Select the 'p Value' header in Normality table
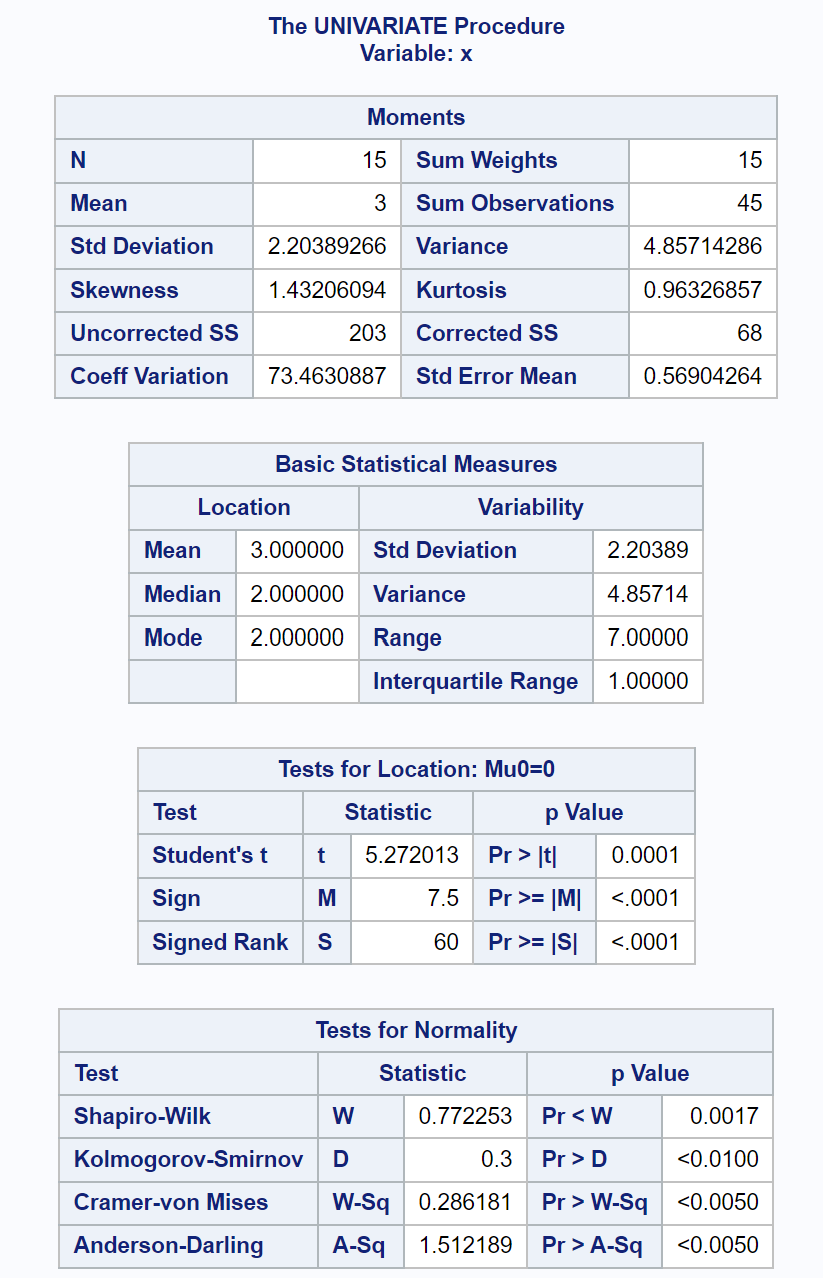 click(x=650, y=1073)
